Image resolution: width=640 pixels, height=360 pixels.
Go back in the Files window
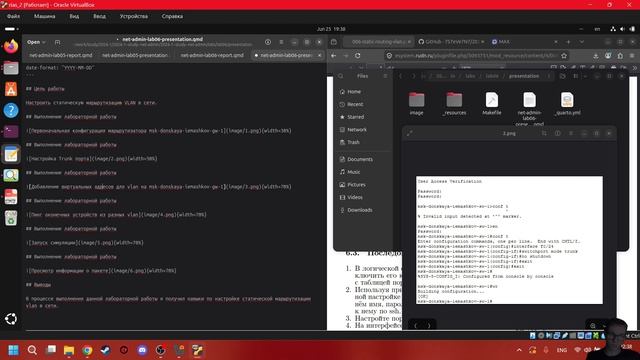coord(400,76)
